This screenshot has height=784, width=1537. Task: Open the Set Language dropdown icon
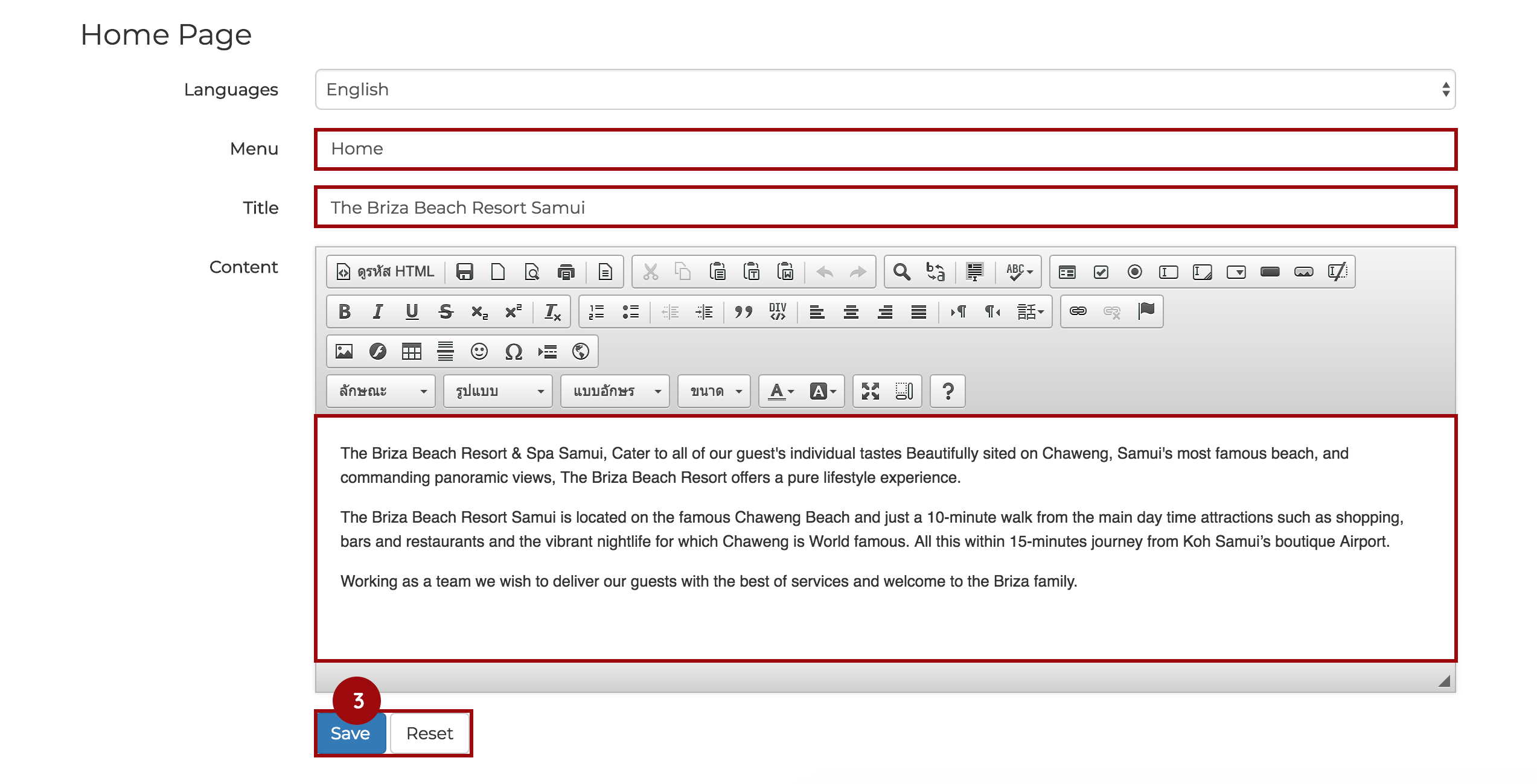click(x=1031, y=311)
